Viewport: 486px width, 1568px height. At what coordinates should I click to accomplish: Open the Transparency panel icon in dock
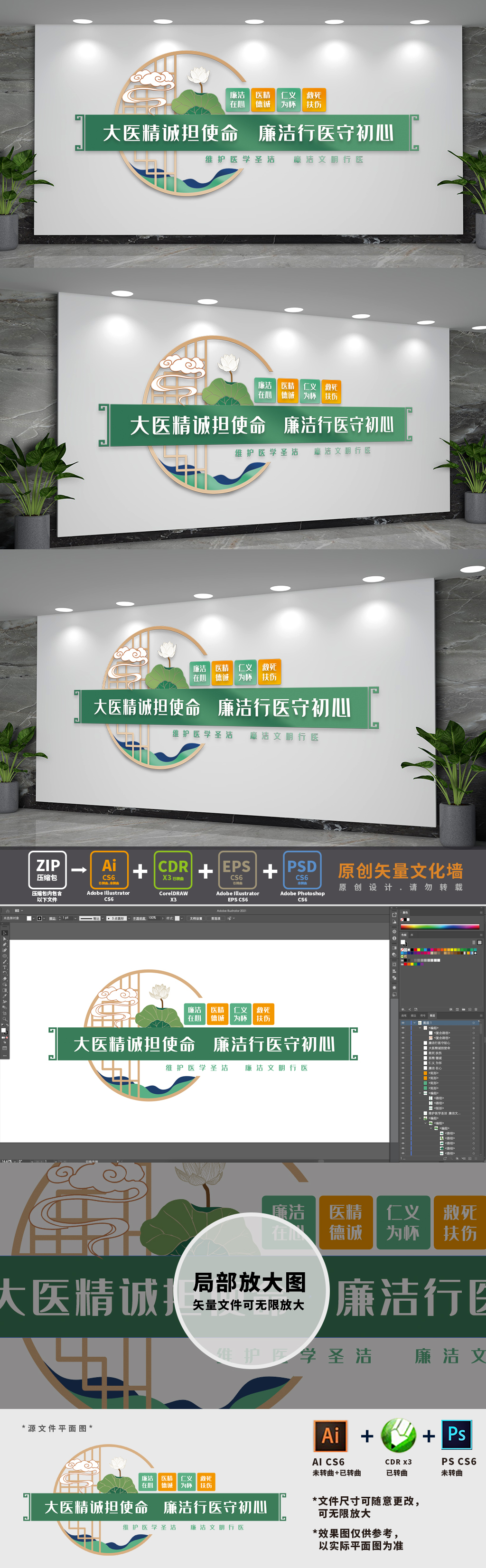(x=394, y=955)
